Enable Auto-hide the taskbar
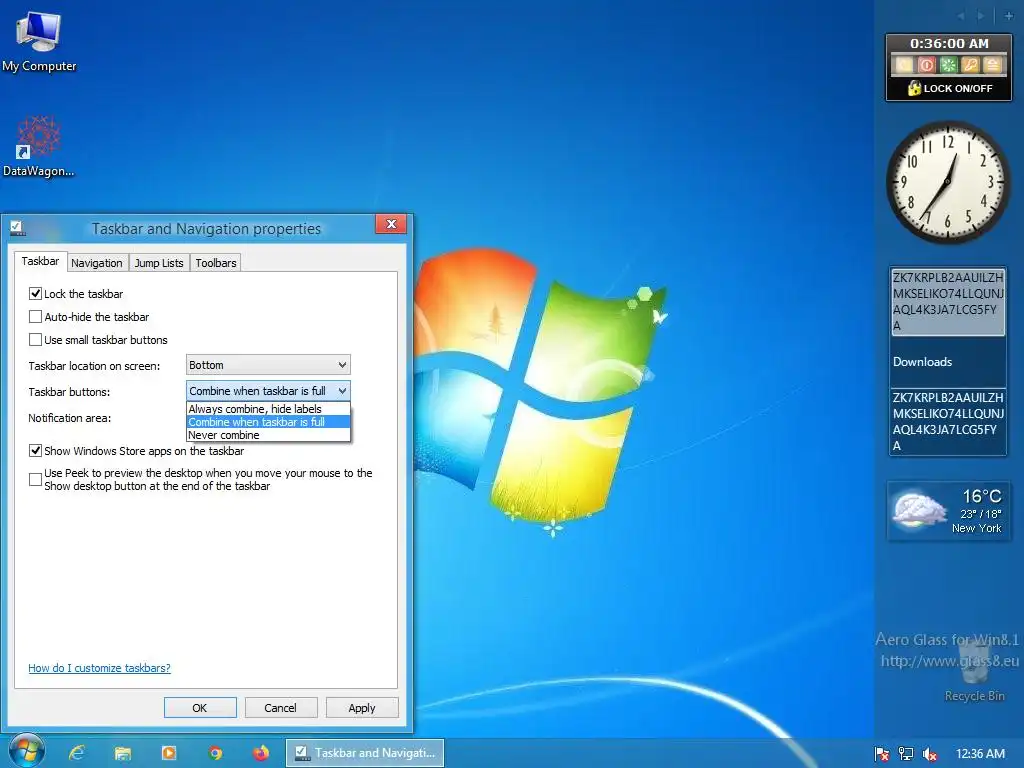This screenshot has width=1024, height=768. pos(35,317)
